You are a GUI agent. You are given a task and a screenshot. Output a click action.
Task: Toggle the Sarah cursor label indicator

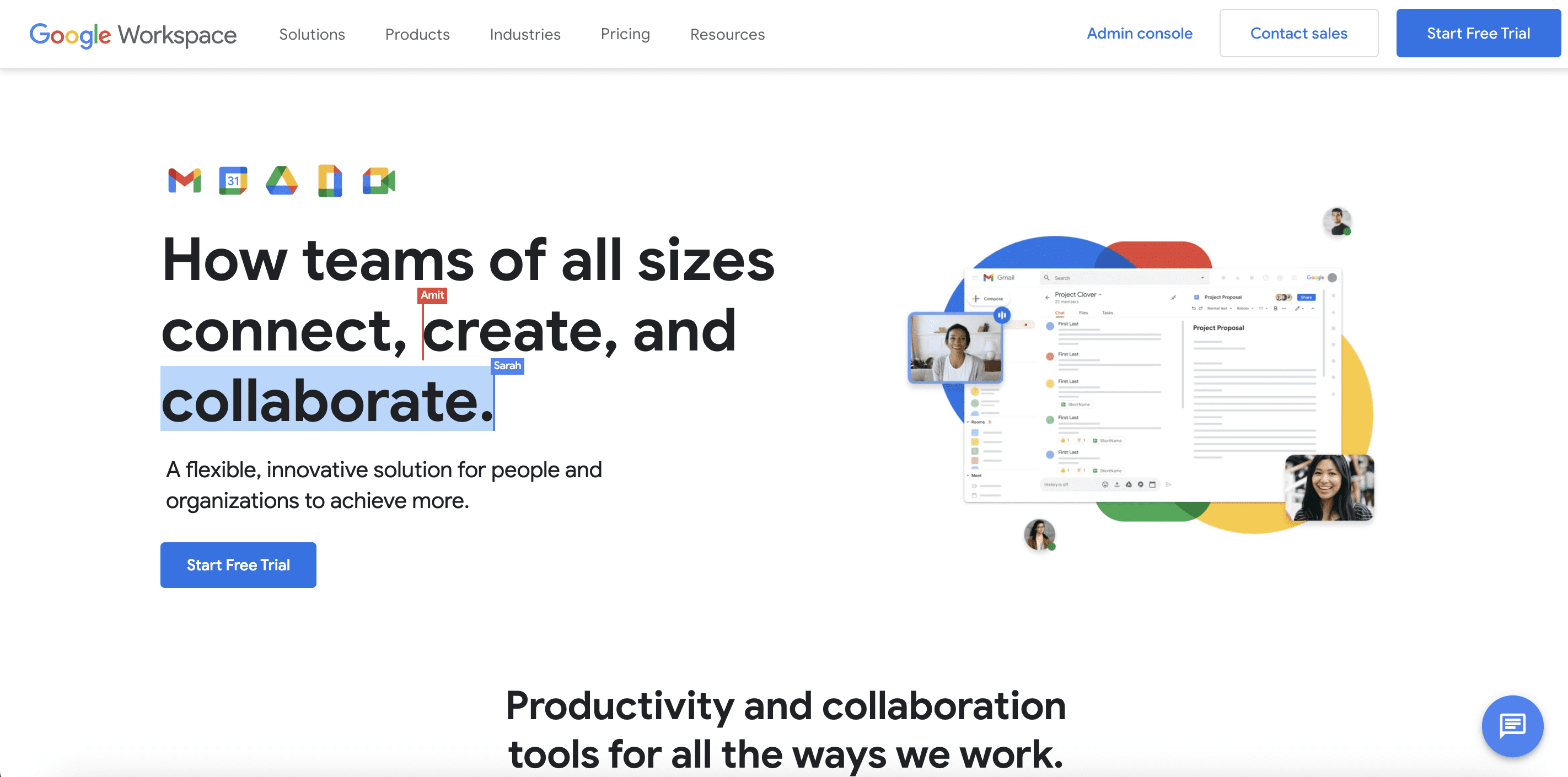[x=506, y=366]
